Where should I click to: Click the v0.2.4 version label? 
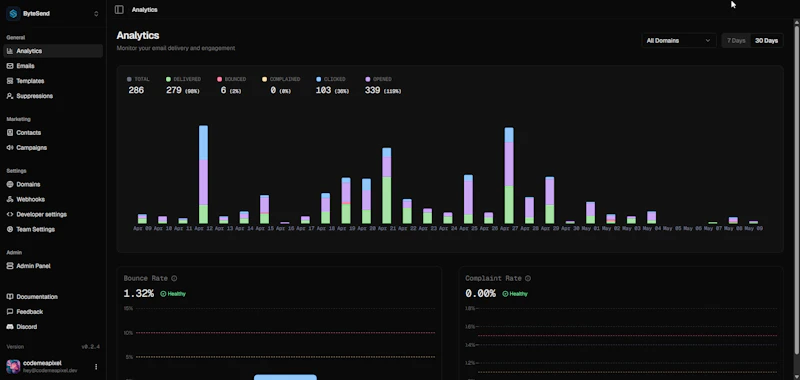coord(90,347)
